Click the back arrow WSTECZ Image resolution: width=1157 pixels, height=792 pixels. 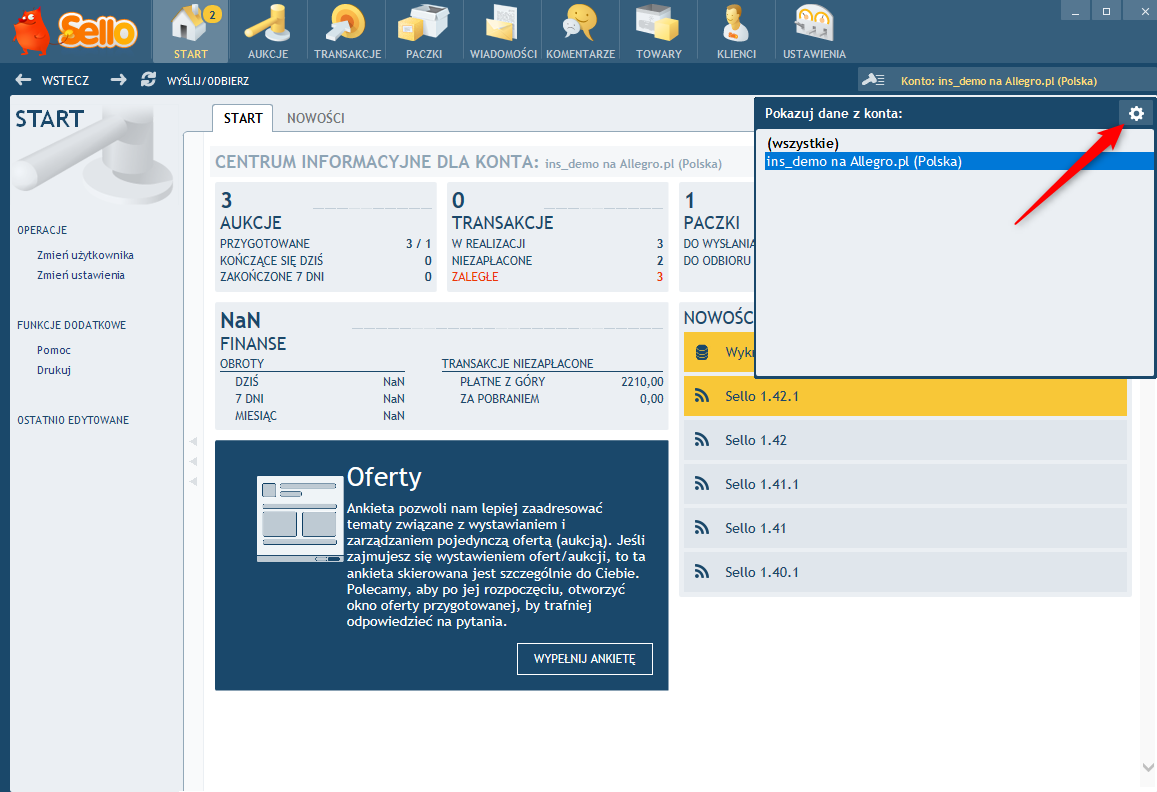pyautogui.click(x=52, y=80)
